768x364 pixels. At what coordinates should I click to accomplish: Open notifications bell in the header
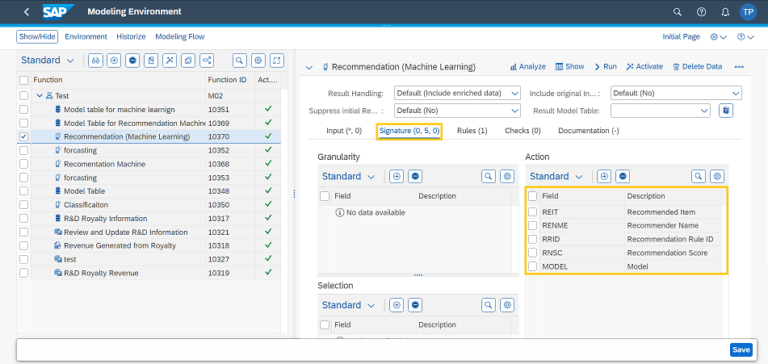[x=725, y=12]
